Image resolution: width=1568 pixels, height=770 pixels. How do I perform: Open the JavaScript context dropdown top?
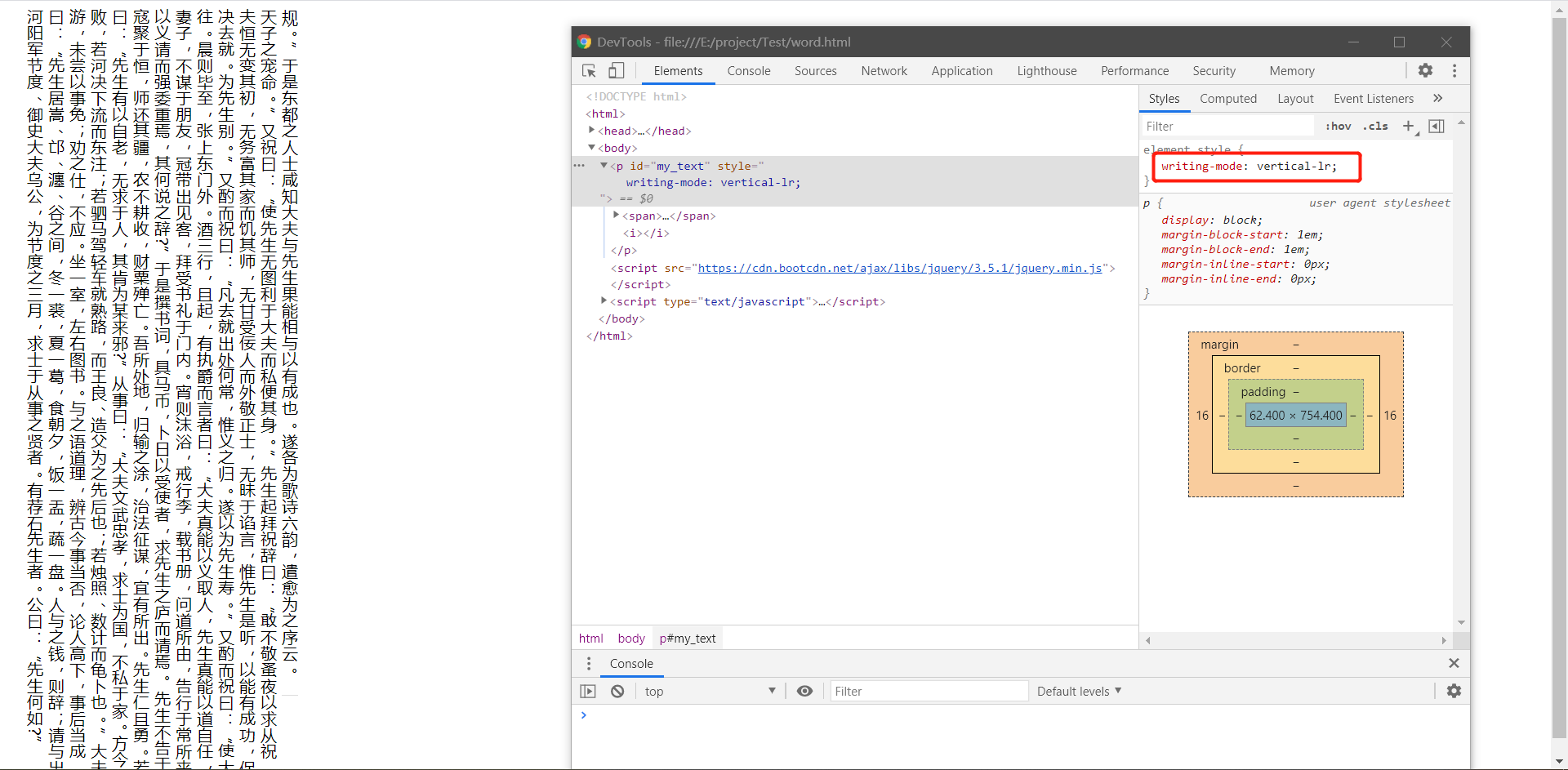click(x=710, y=692)
